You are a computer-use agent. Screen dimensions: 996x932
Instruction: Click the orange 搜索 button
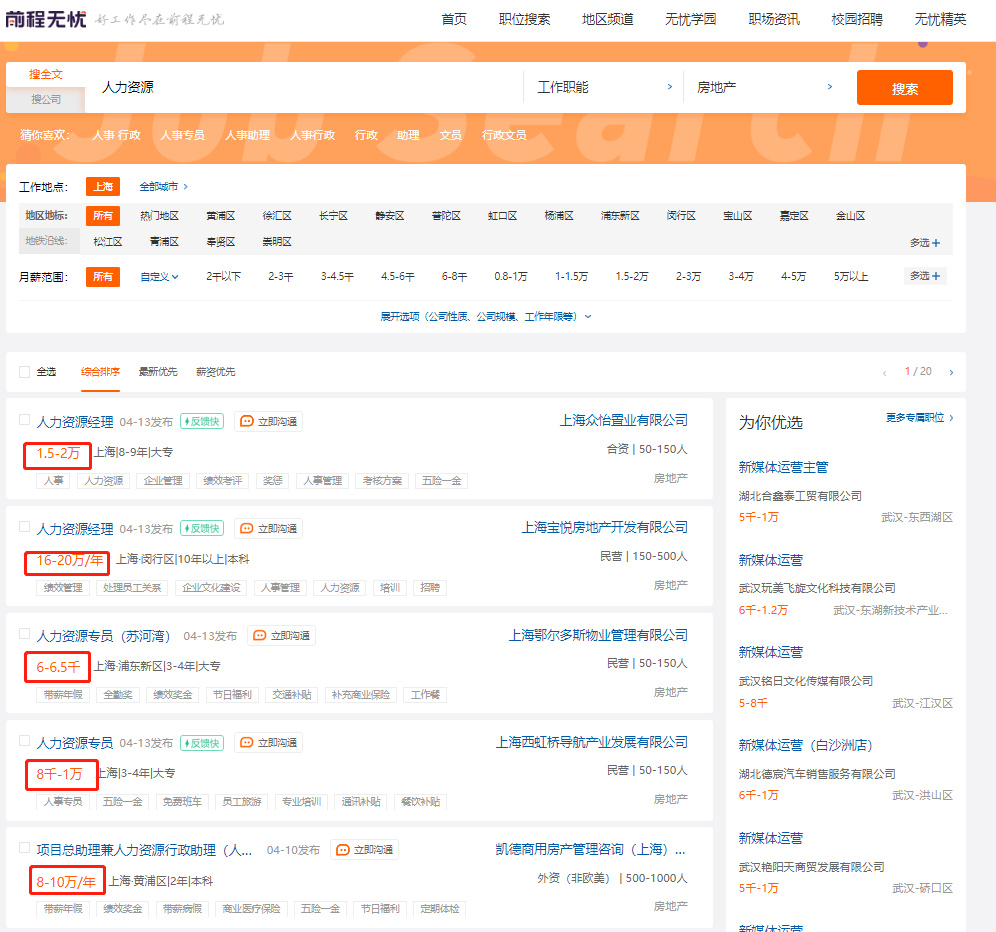tap(905, 88)
